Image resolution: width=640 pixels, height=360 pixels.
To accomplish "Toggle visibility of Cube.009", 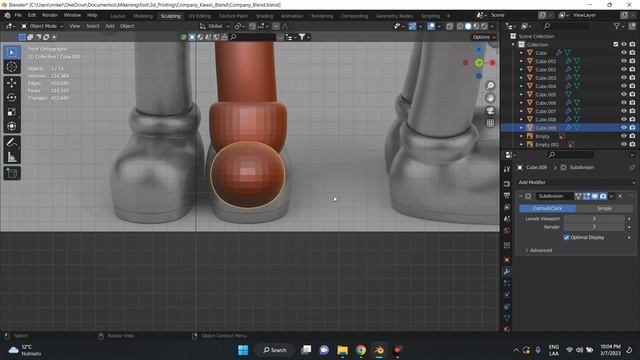I will coord(624,128).
